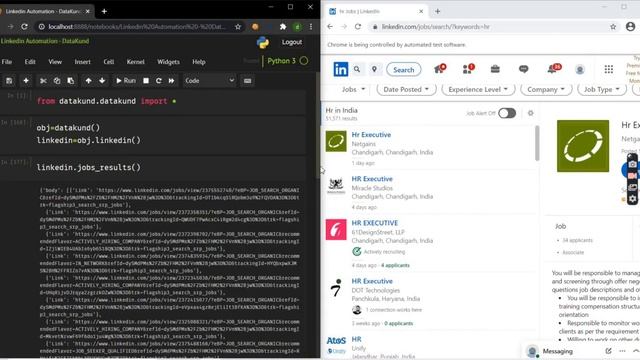Copy selected cells in Jupyter toolbar
The width and height of the screenshot is (640, 360).
(x=57, y=81)
